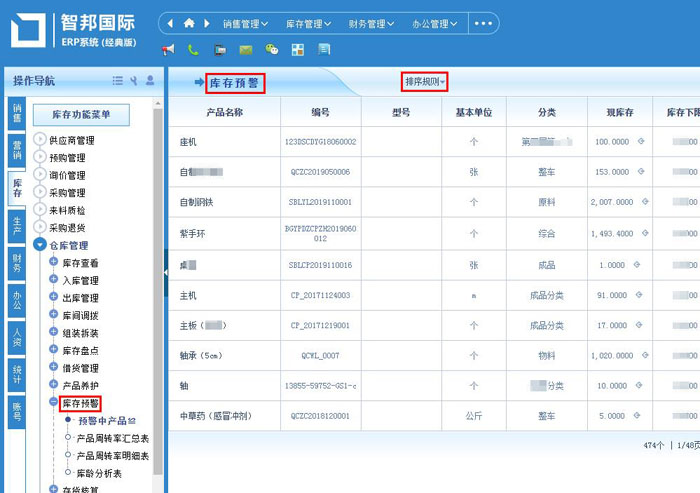Click the home icon in top navigation

click(189, 23)
